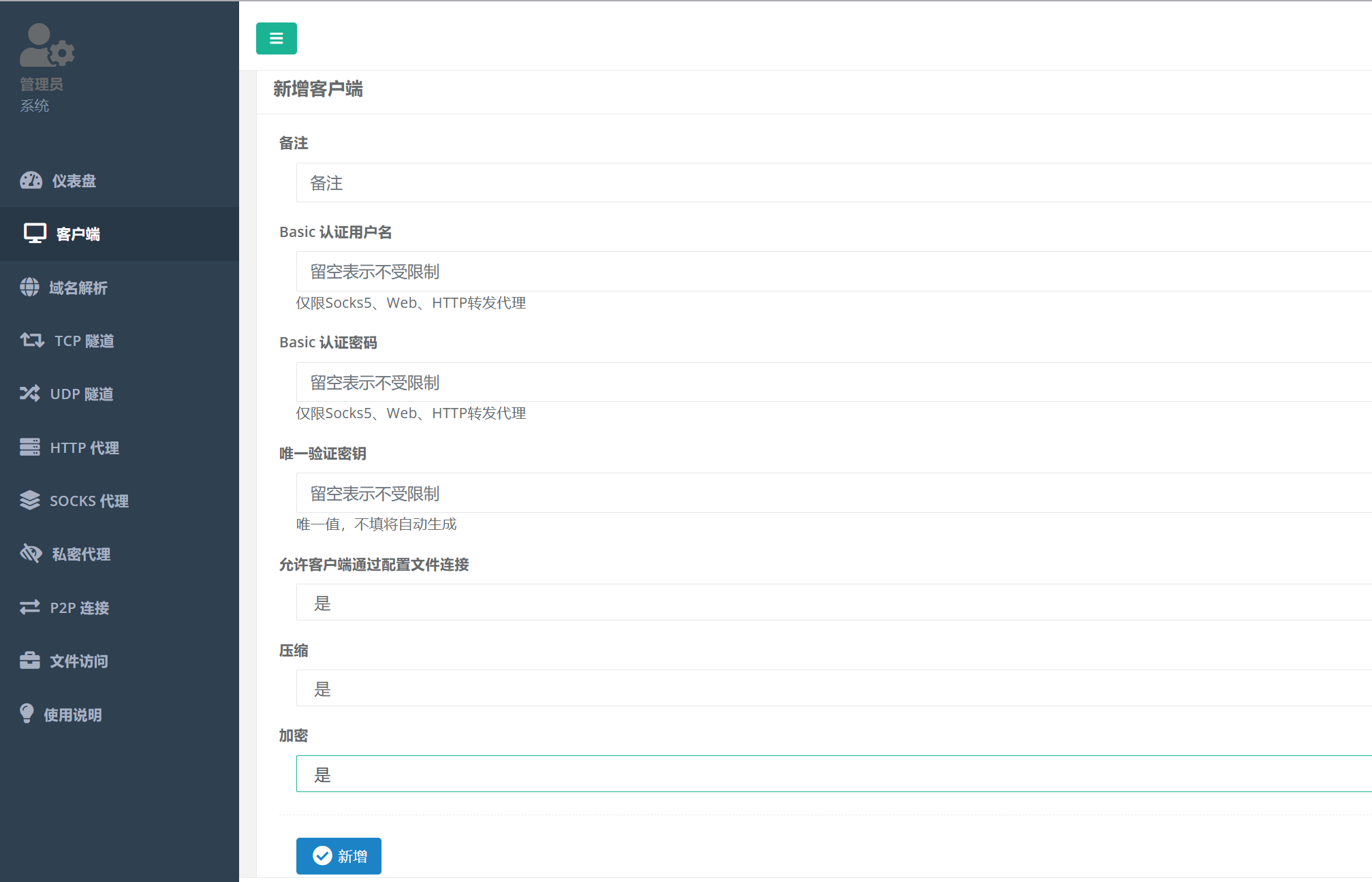1372x882 pixels.
Task: Go to P2P 连接 menu item
Action: click(79, 608)
